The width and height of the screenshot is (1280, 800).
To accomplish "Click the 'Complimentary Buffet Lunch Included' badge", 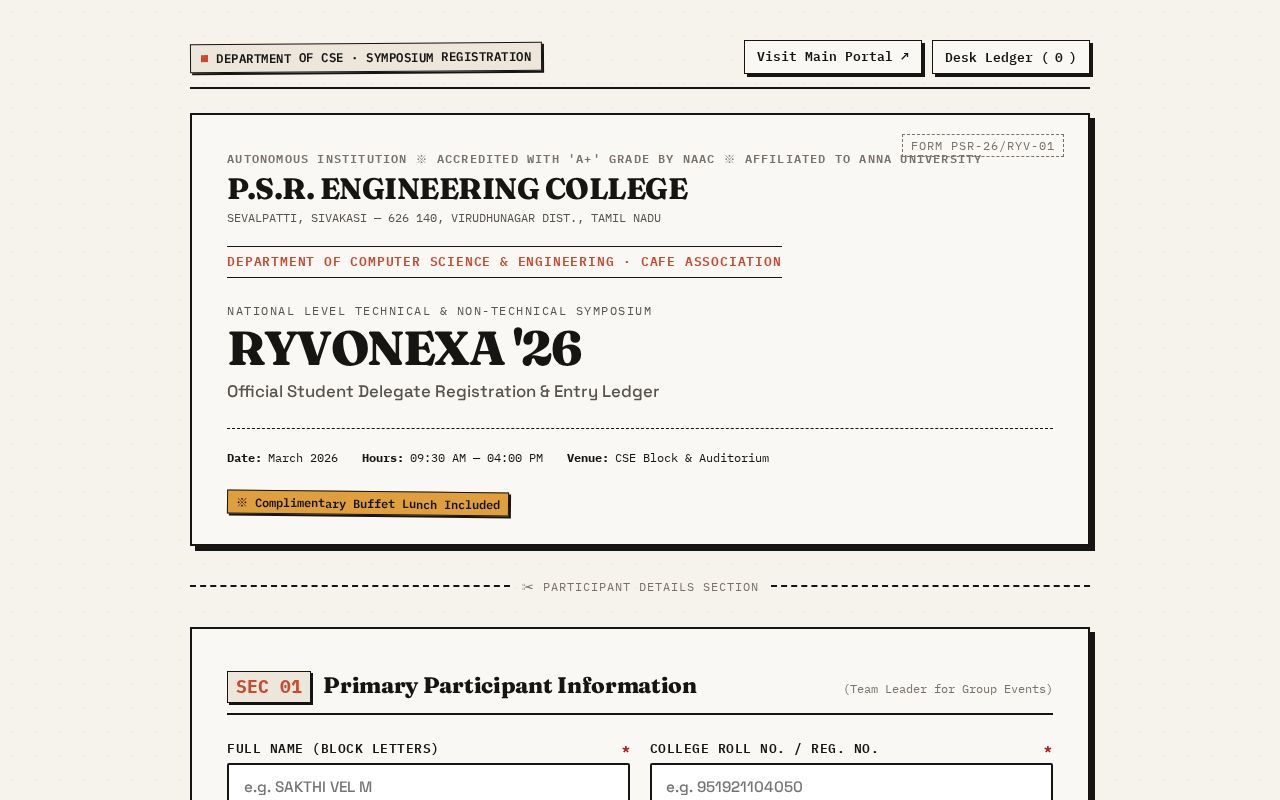I will tap(368, 503).
